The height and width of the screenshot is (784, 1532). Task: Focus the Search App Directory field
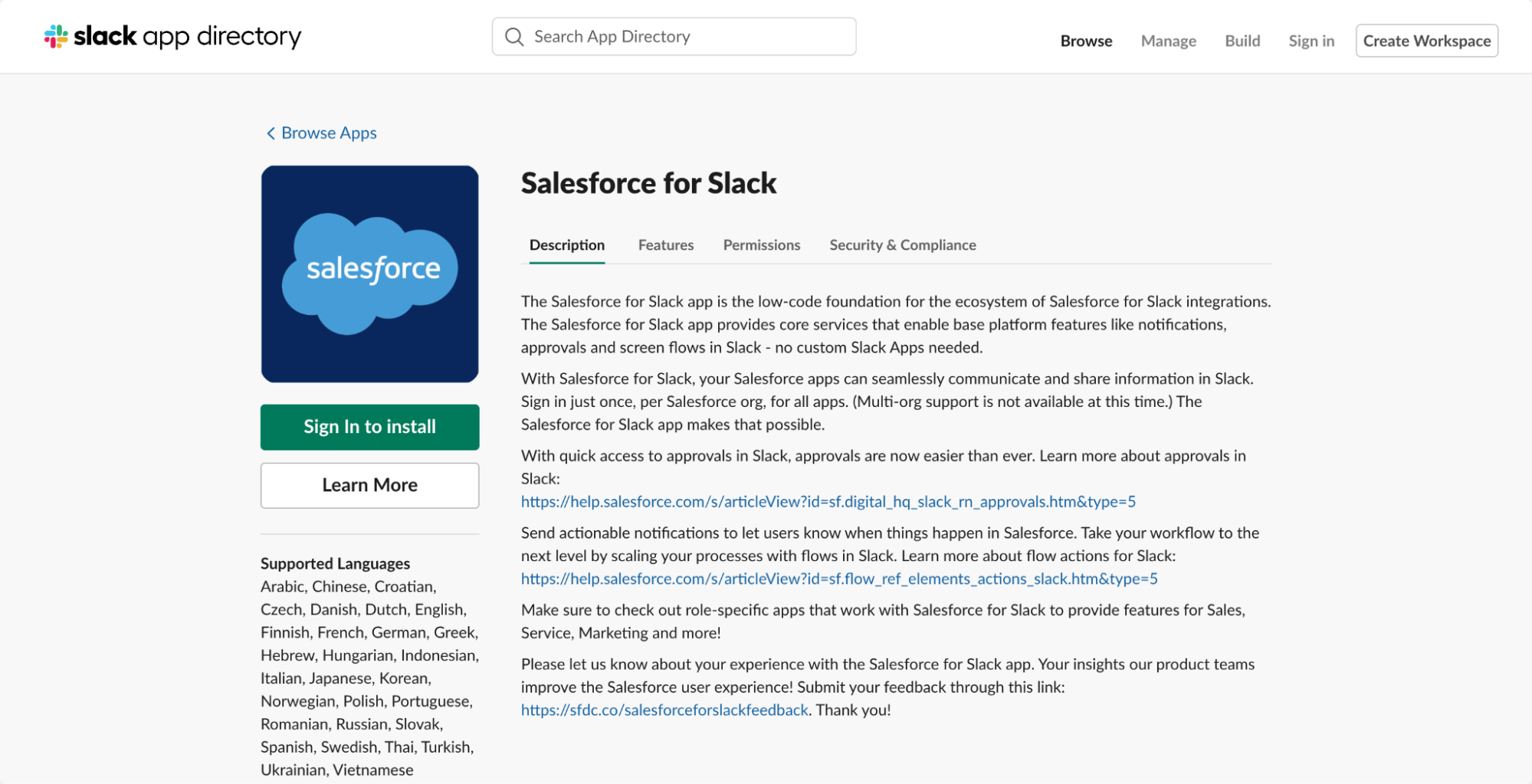tap(674, 37)
